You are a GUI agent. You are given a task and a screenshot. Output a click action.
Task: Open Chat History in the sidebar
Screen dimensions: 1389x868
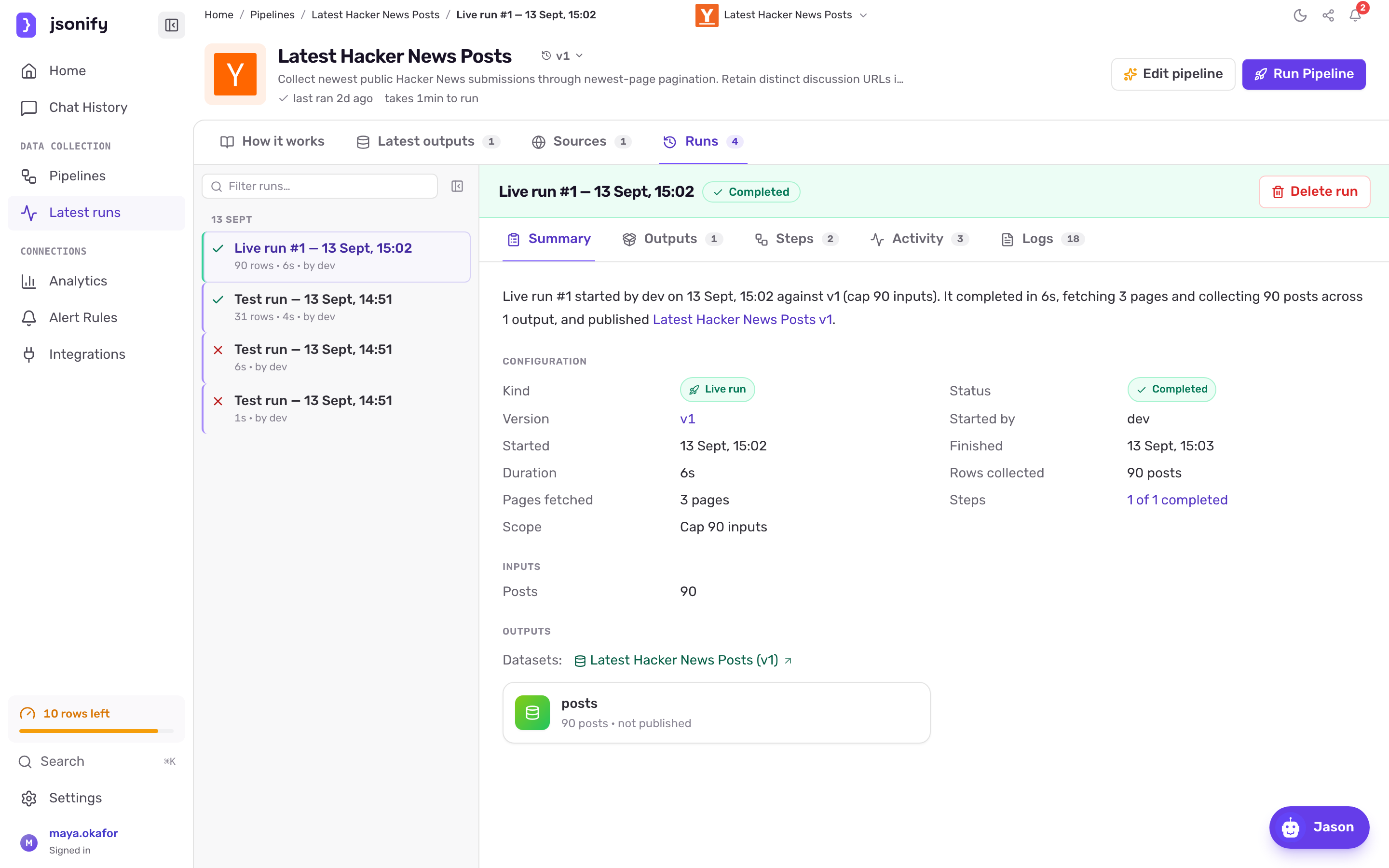tap(96, 108)
